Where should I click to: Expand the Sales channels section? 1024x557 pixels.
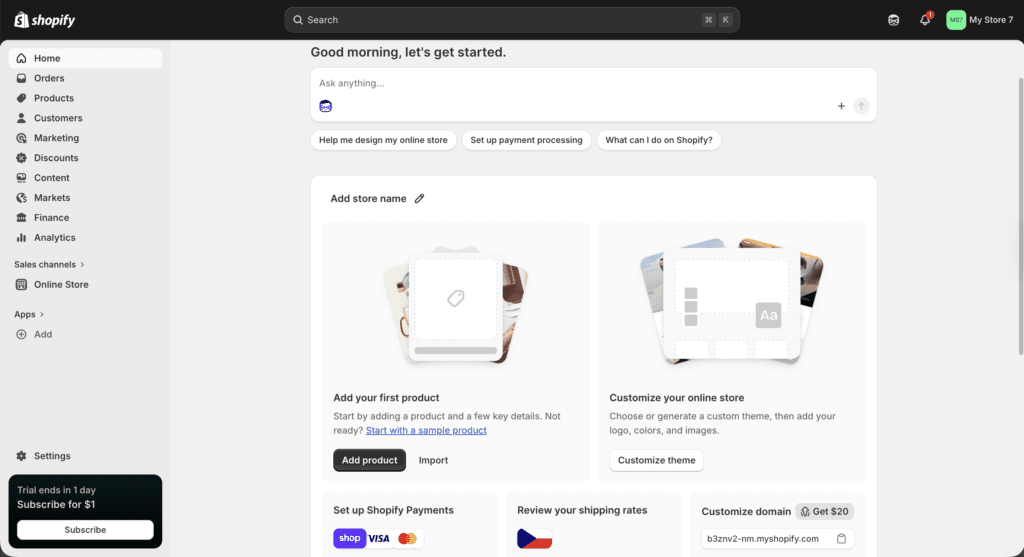(50, 264)
